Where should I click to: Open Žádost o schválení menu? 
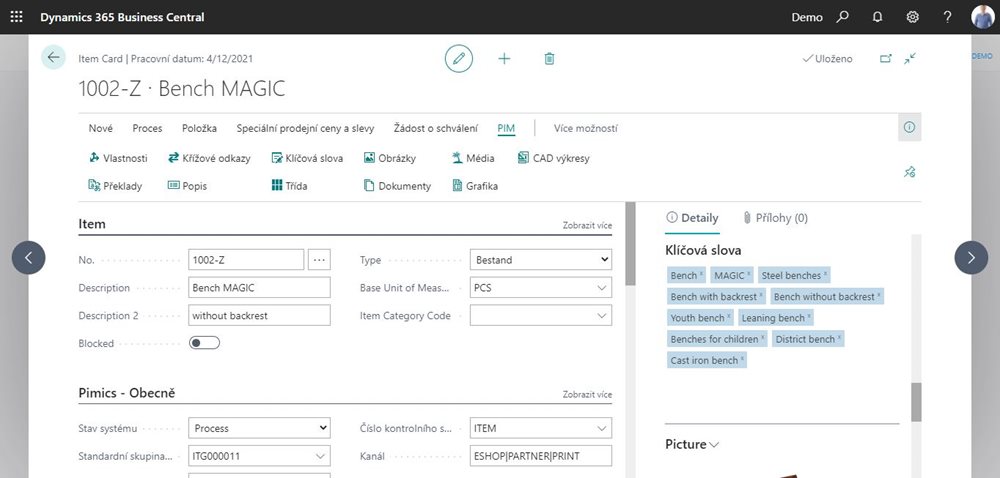click(x=436, y=128)
